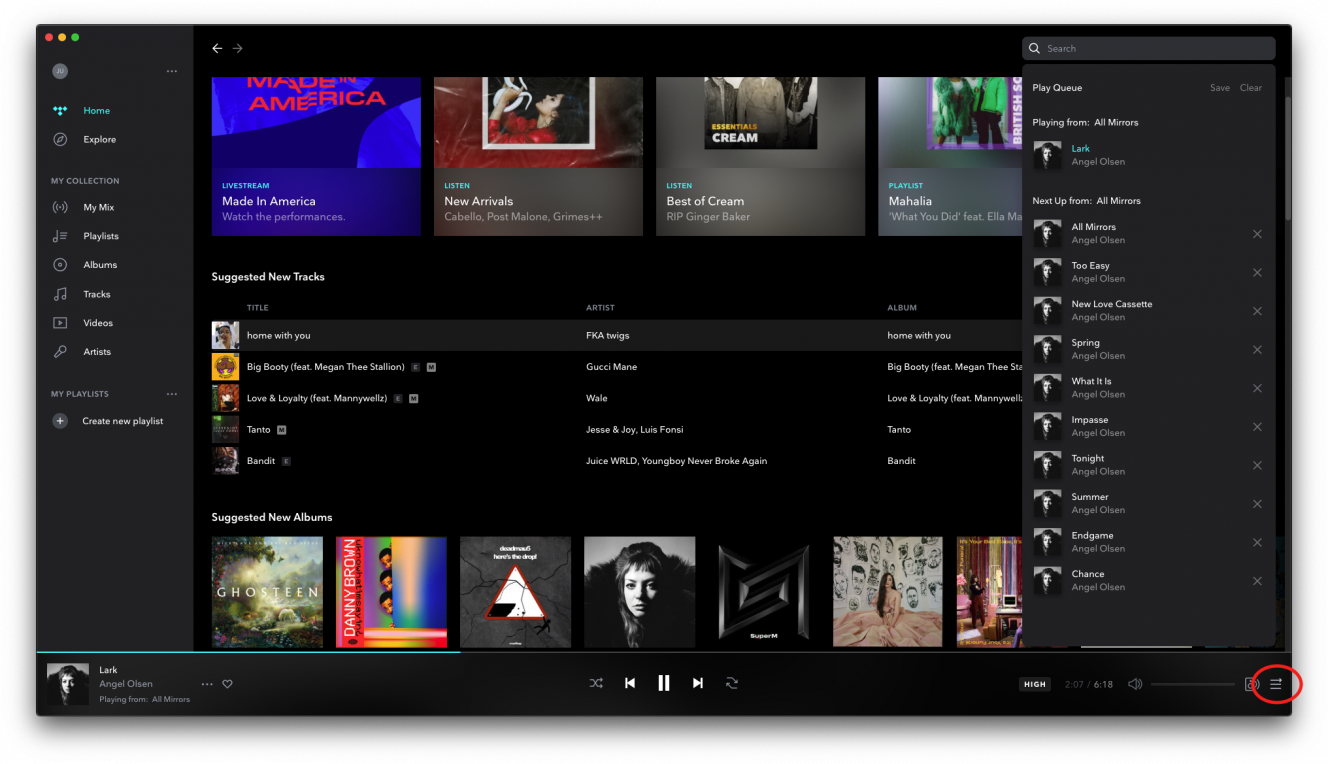Seek in the track progress bar
Screen dimensions: 1328x764
664,652
